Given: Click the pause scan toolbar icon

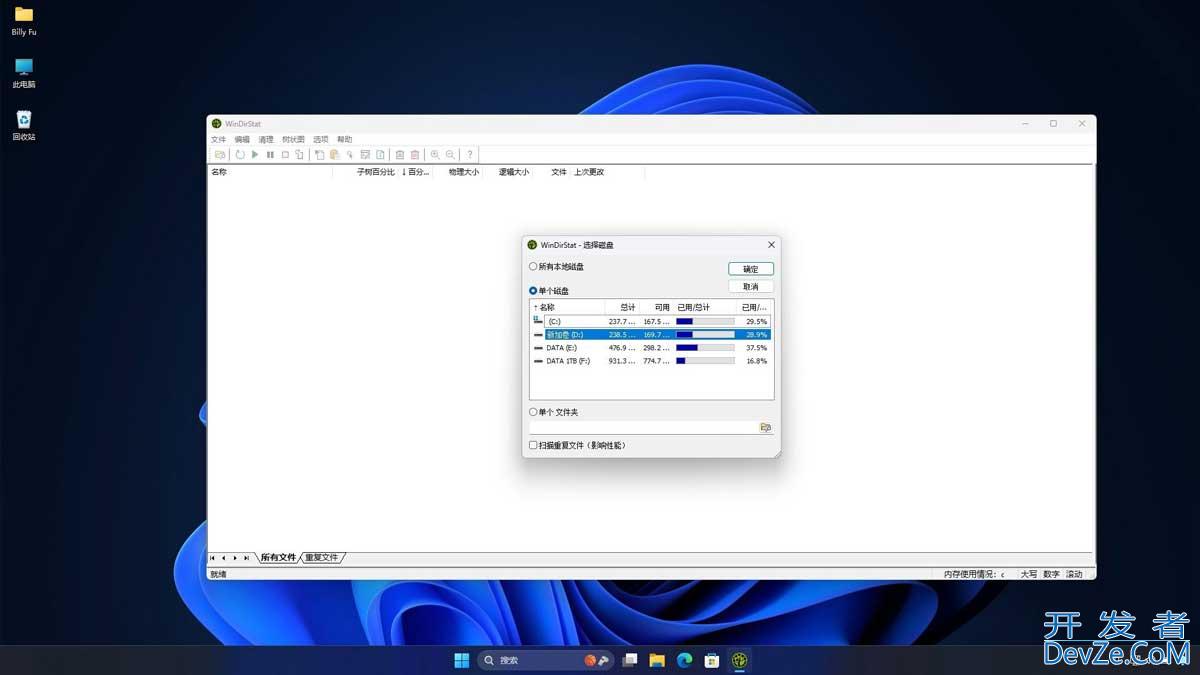Looking at the screenshot, I should pyautogui.click(x=270, y=155).
